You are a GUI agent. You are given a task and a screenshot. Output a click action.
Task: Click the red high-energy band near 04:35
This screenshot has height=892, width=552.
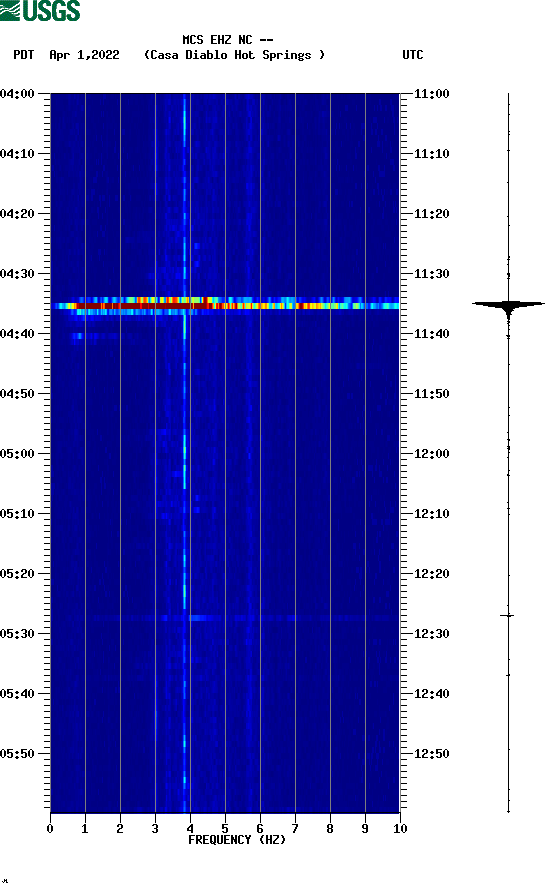pos(225,306)
